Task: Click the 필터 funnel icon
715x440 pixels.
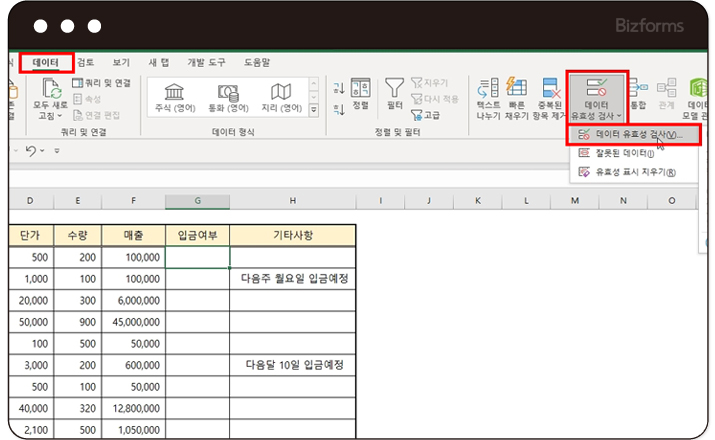Action: point(394,92)
